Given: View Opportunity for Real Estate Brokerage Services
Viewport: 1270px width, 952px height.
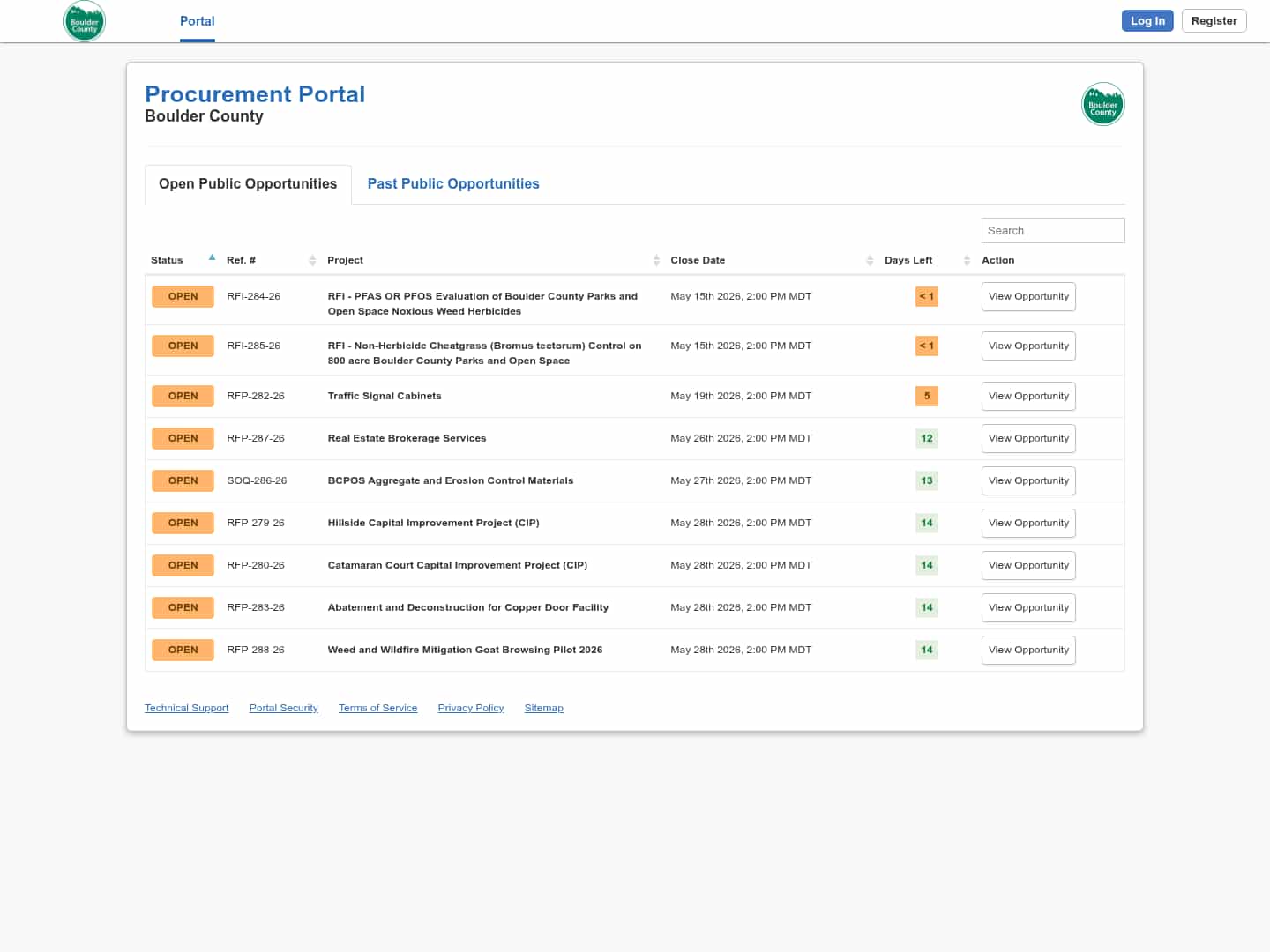Looking at the screenshot, I should pyautogui.click(x=1028, y=438).
